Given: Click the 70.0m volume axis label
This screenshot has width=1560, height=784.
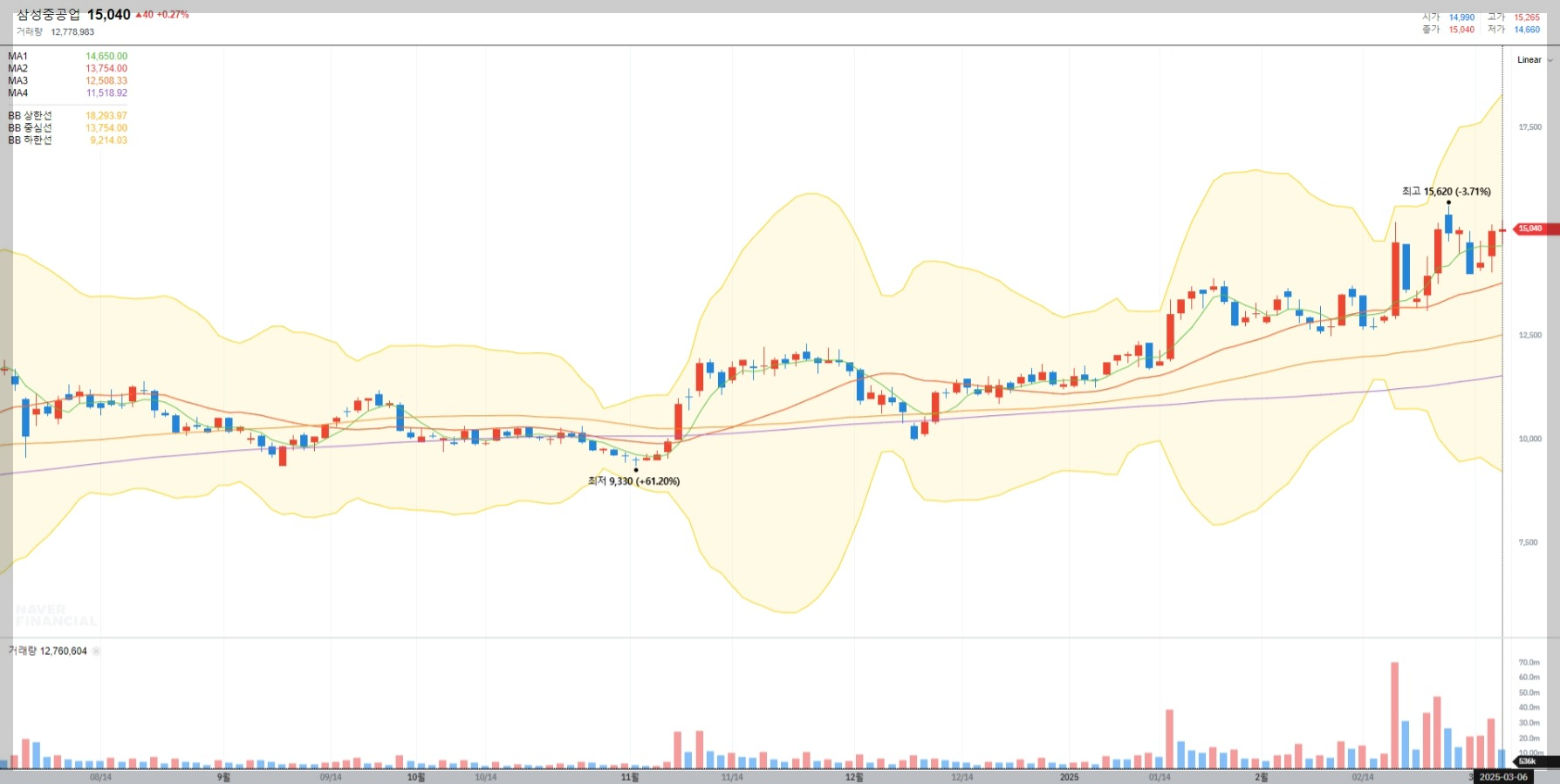Looking at the screenshot, I should pyautogui.click(x=1529, y=663).
